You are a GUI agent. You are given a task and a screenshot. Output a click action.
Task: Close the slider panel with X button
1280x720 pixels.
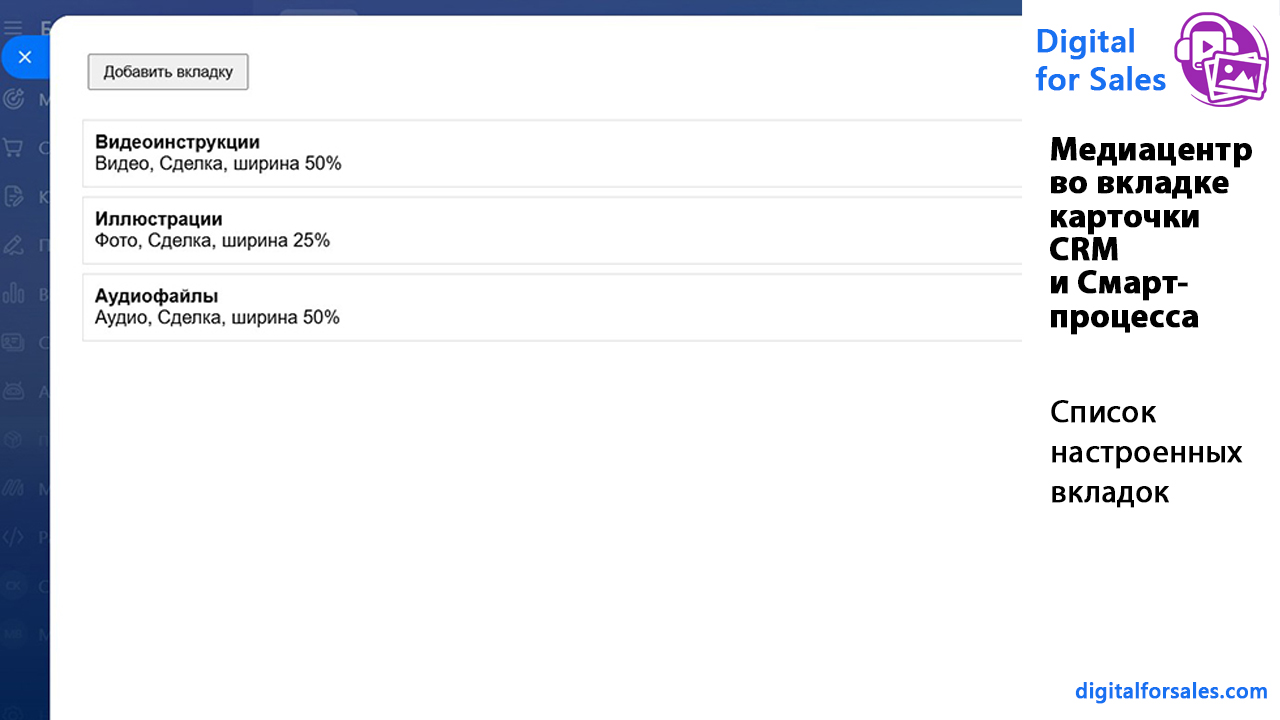click(x=25, y=57)
